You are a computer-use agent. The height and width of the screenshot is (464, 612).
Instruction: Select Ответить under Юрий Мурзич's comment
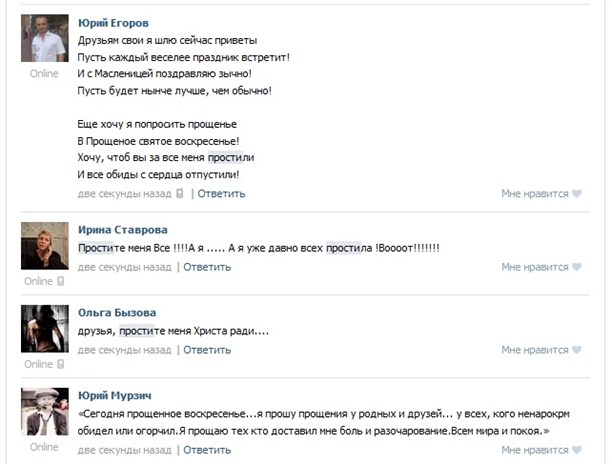[x=207, y=450]
